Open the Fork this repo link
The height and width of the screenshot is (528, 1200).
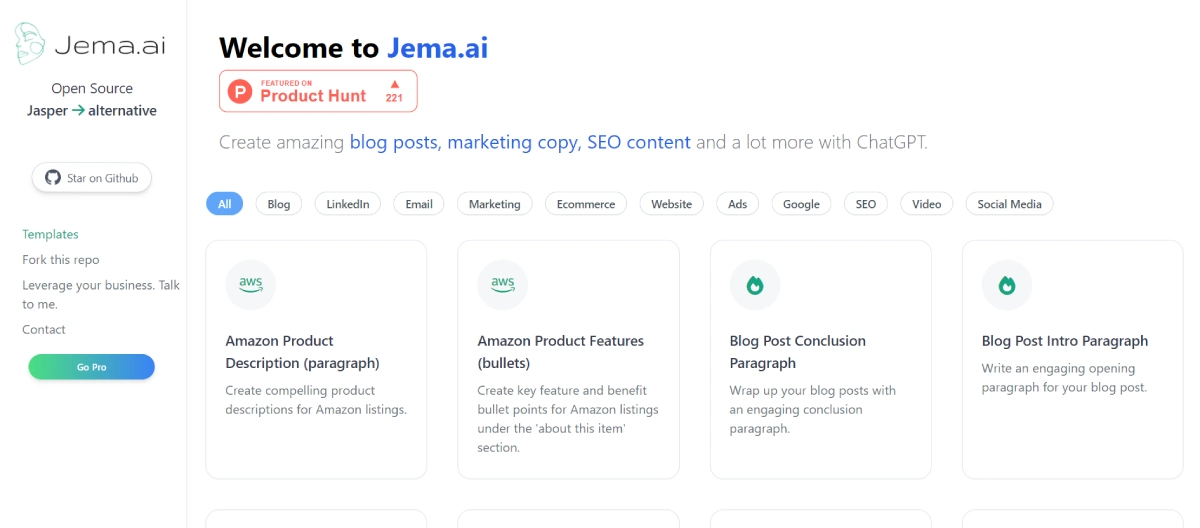pyautogui.click(x=61, y=259)
